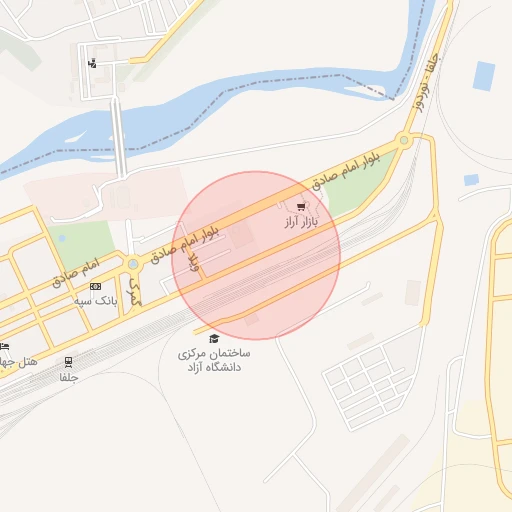512x512 pixels.
Task: Click the graduation cap university icon
Action: (x=214, y=339)
